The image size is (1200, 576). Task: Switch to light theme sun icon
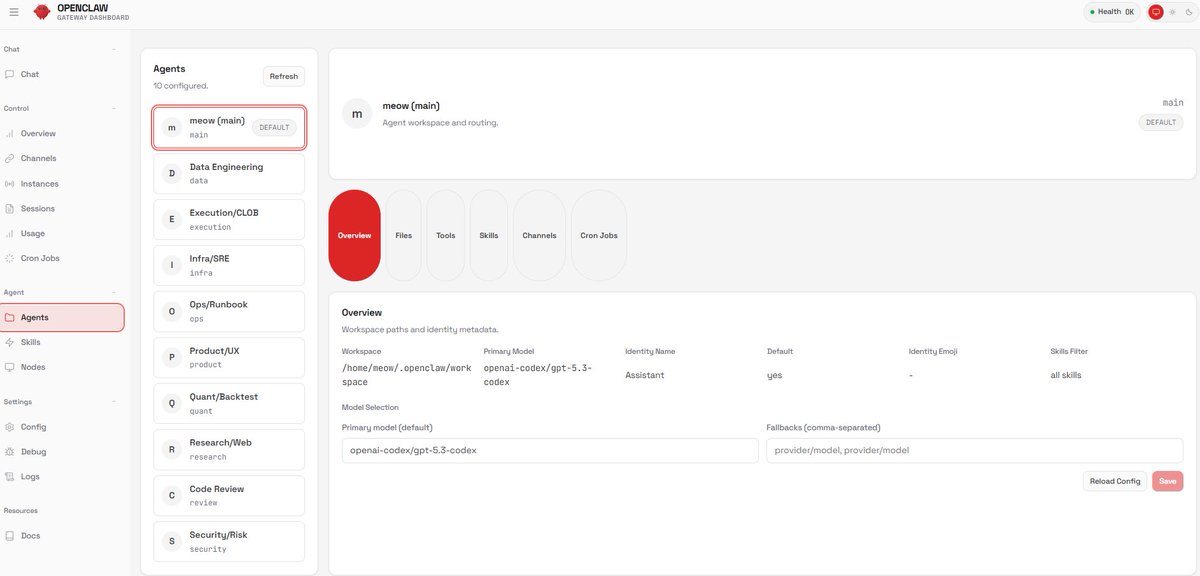pos(1172,12)
